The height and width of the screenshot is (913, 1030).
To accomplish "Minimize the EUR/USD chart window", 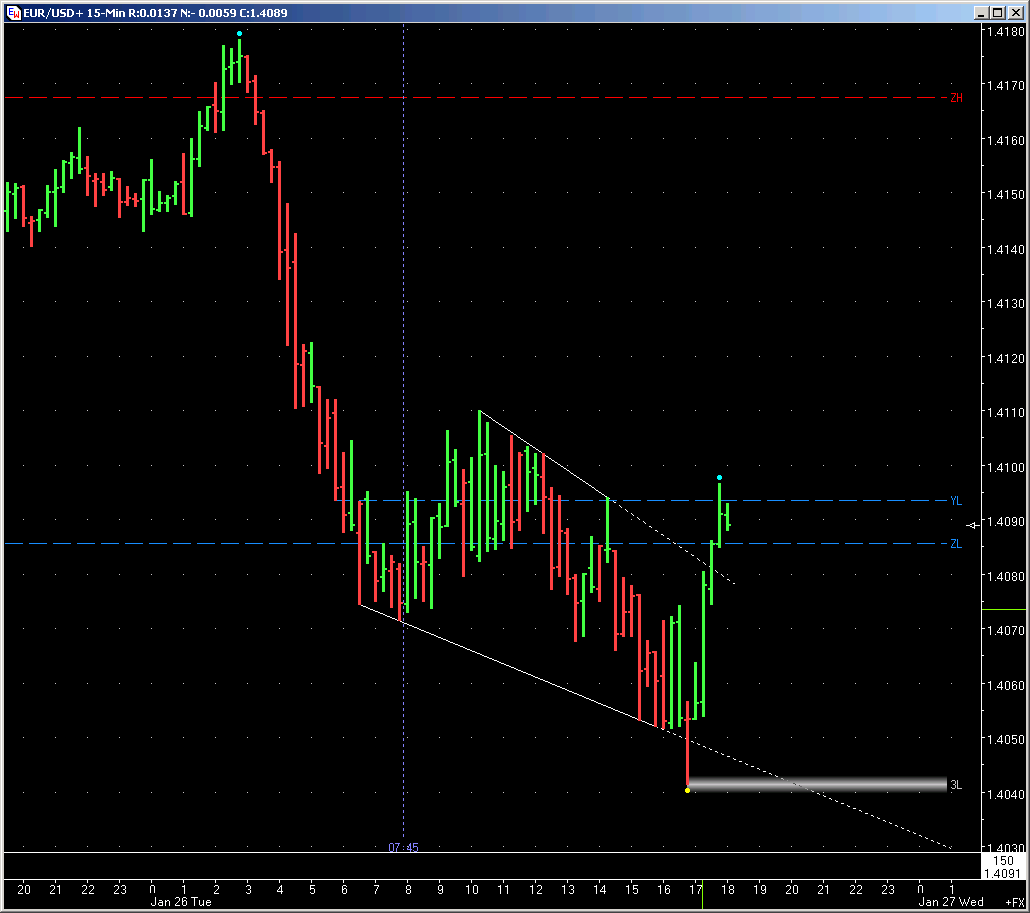I will (981, 12).
